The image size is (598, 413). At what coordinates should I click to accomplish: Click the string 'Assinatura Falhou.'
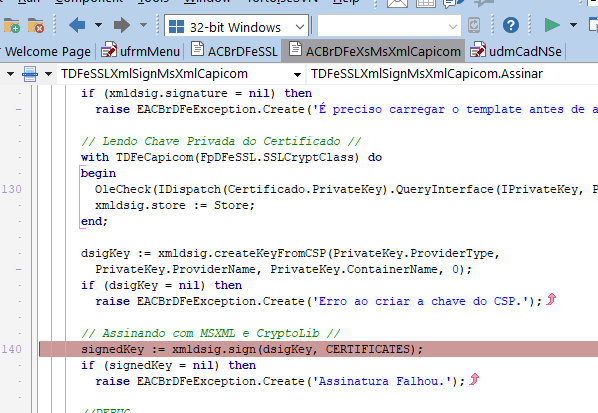(x=382, y=381)
